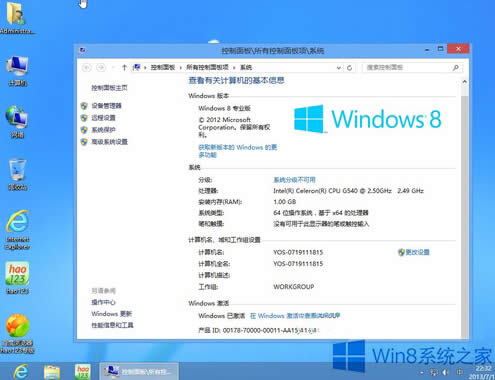This screenshot has width=495, height=380.
Task: Click the get more Windows features link
Action: coord(238,151)
